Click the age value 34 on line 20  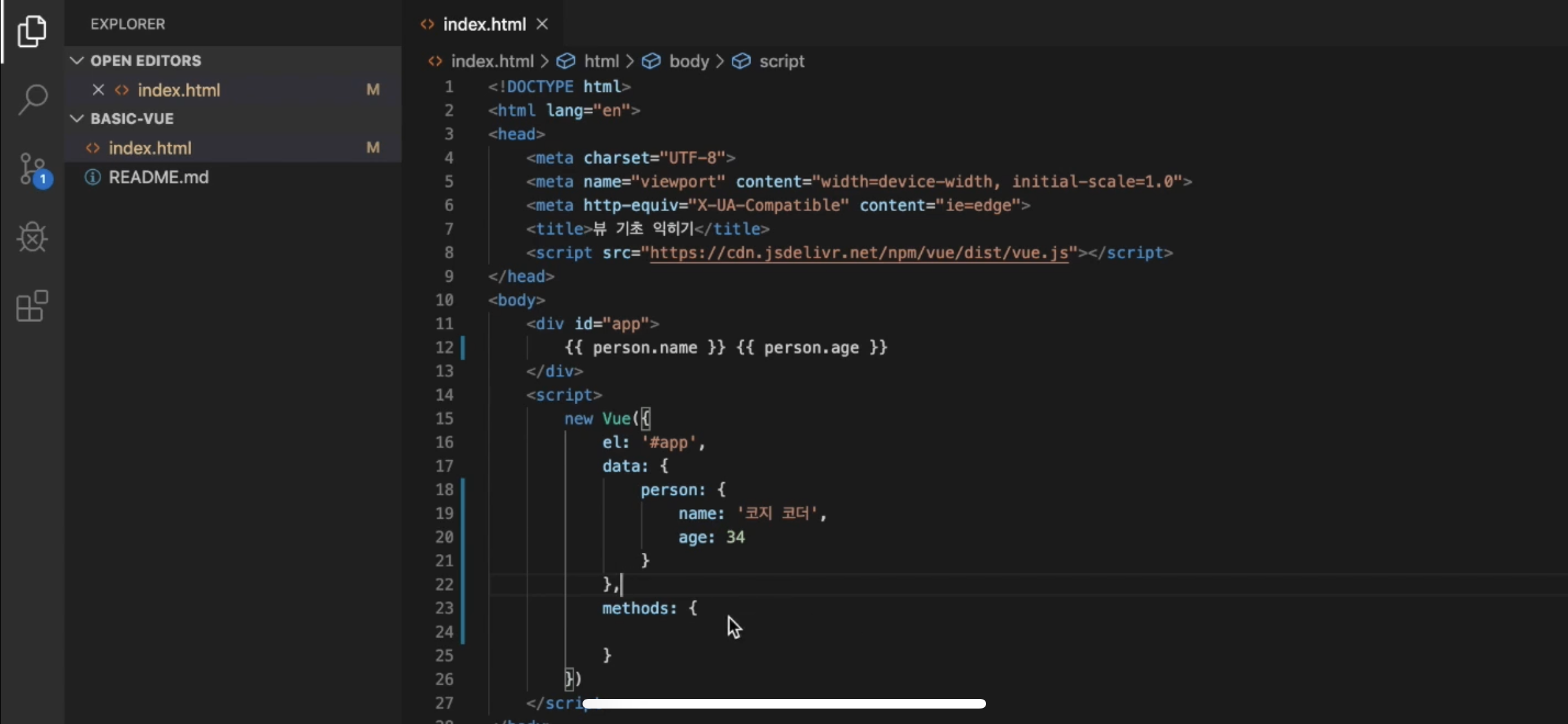click(x=735, y=537)
